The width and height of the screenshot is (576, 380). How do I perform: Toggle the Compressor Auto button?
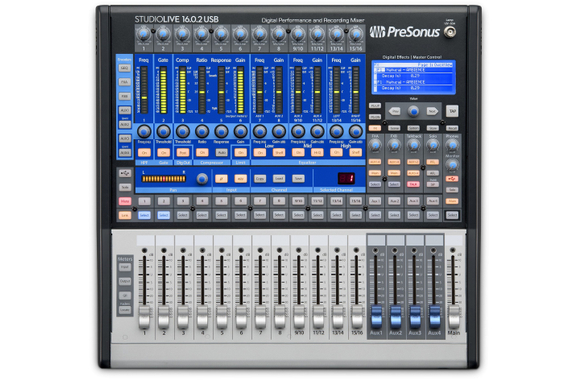(221, 153)
